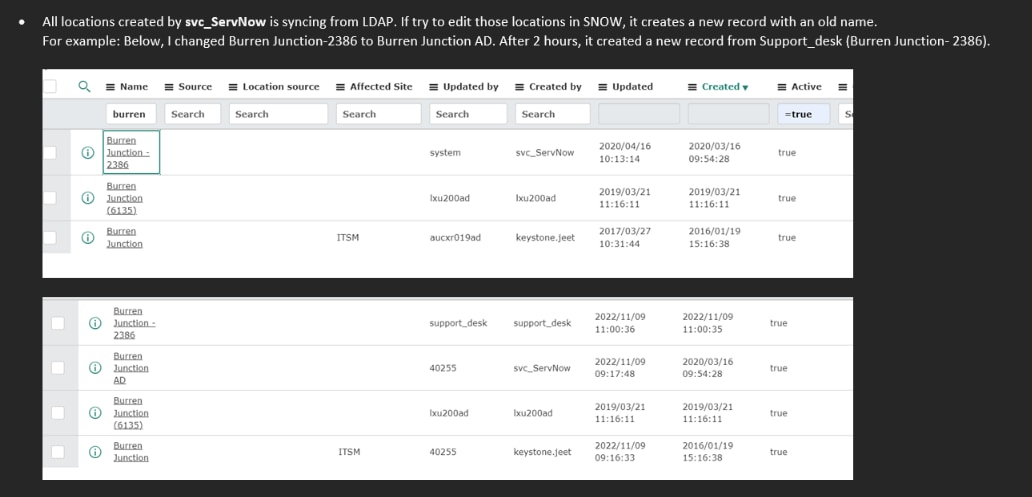The width and height of the screenshot is (1032, 497).
Task: Open info icon for ITSM row updated by aucxr019ad
Action: [x=88, y=238]
